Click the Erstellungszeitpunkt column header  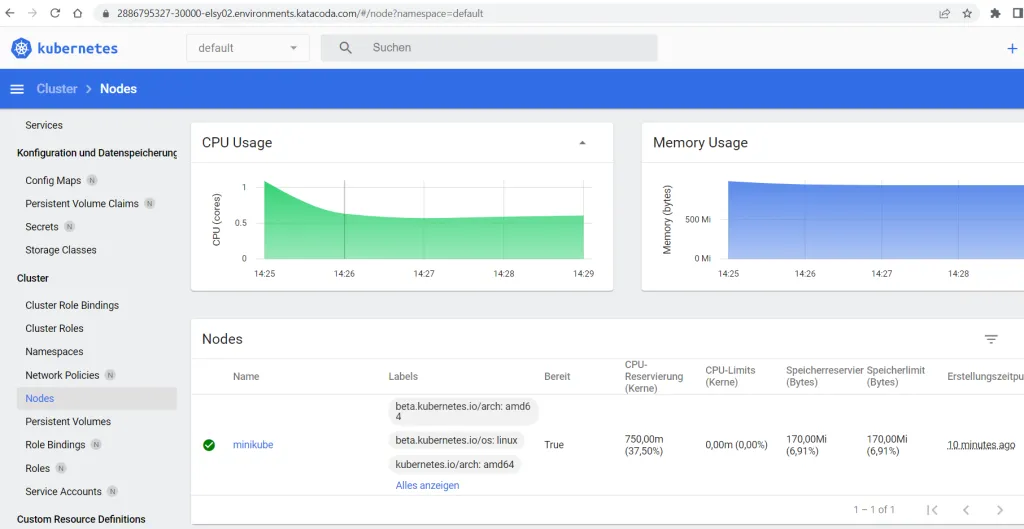pyautogui.click(x=985, y=376)
